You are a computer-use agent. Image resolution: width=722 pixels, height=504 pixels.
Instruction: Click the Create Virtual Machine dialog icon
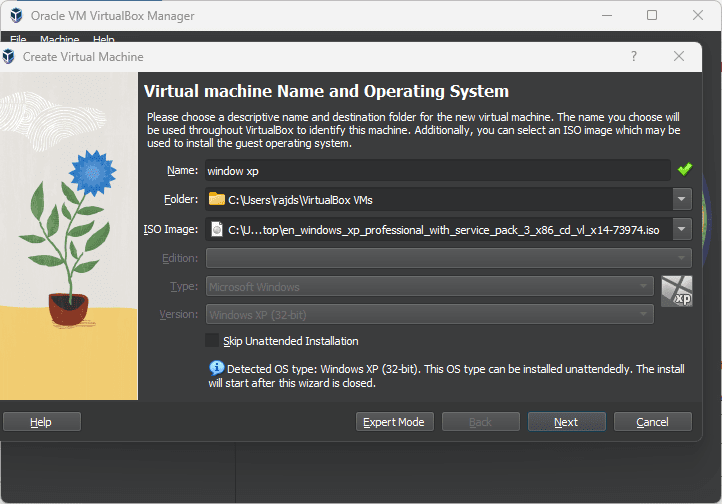coord(9,57)
